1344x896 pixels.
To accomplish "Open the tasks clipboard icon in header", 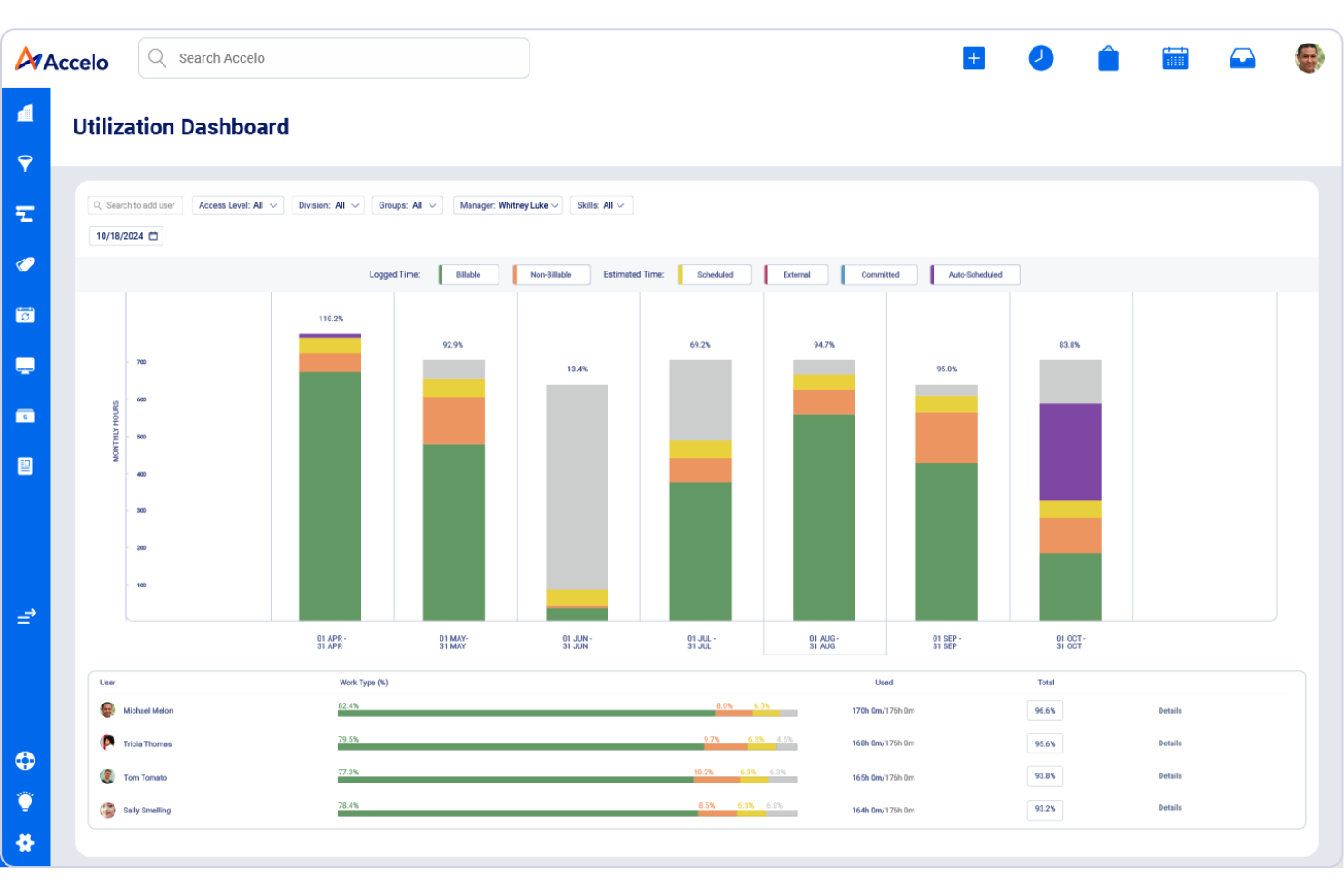I will tap(1108, 58).
